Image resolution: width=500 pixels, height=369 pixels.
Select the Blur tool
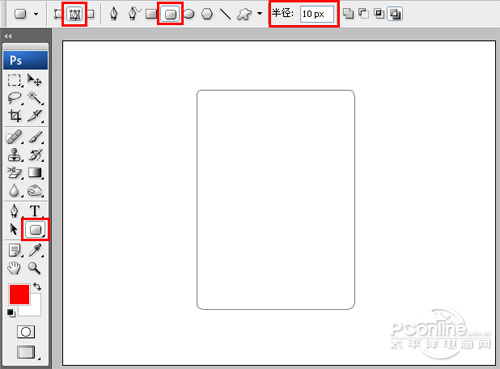(x=15, y=191)
